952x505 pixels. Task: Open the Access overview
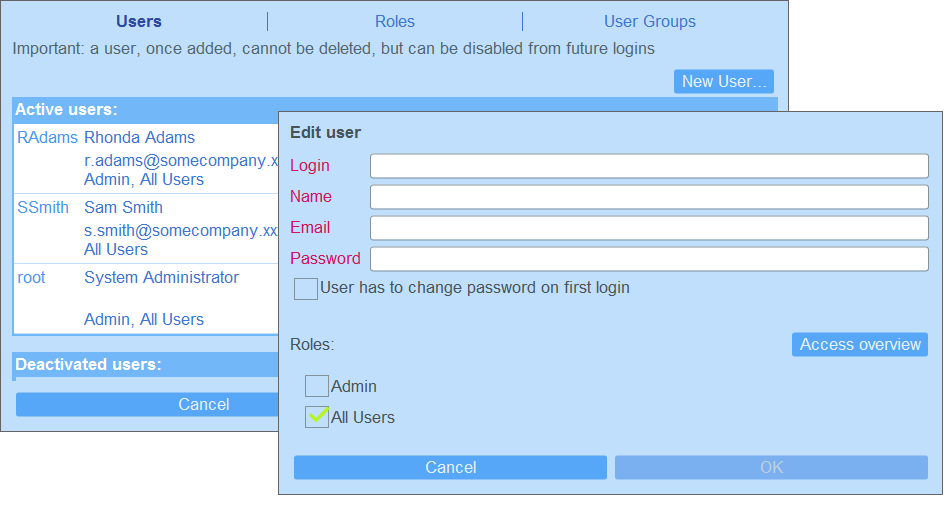(x=859, y=345)
